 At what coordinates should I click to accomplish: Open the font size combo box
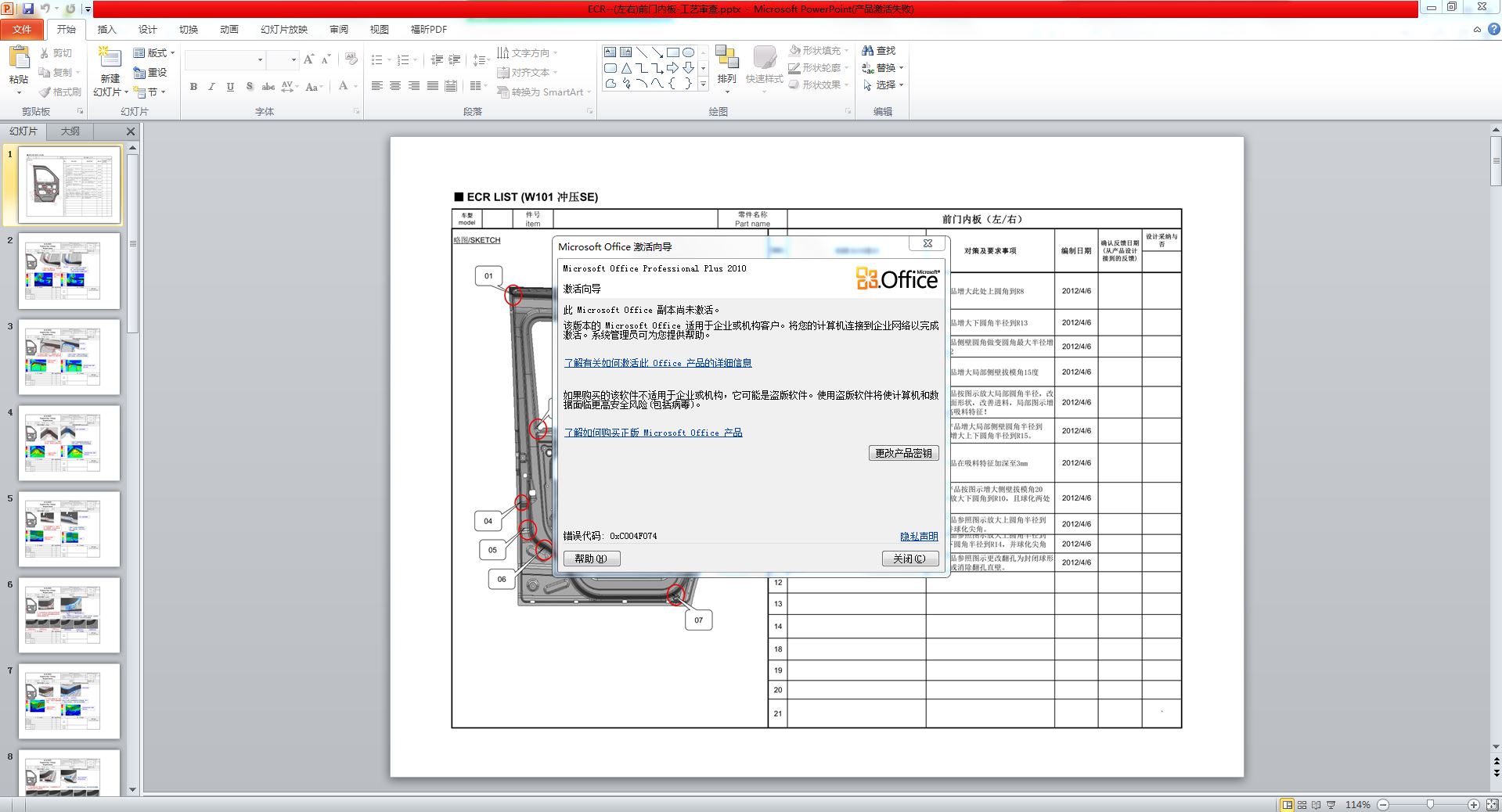283,60
